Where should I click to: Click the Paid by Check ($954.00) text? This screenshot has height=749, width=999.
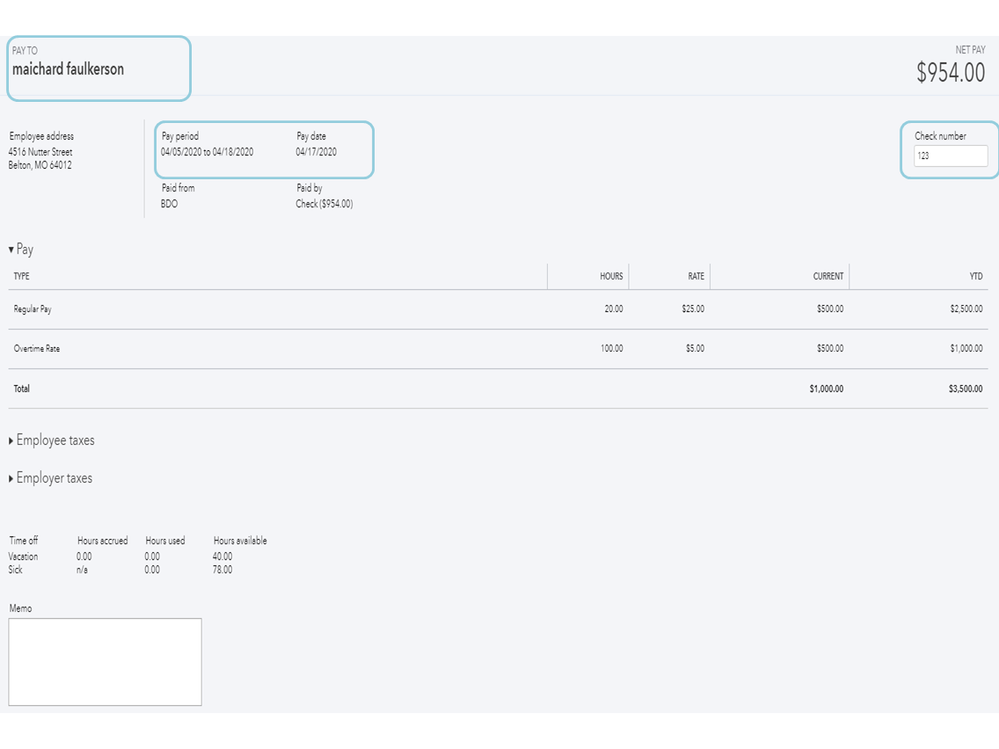pyautogui.click(x=324, y=204)
